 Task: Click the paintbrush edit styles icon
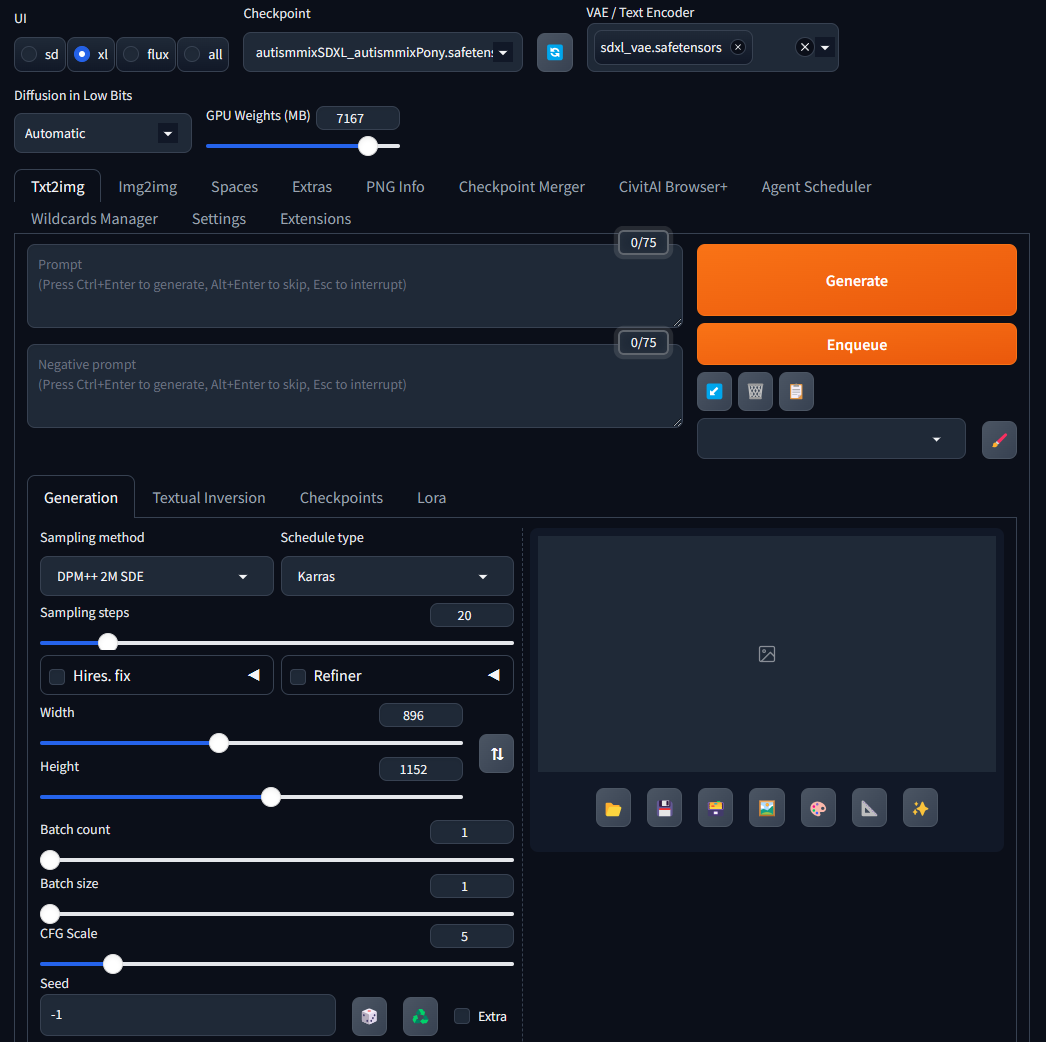tap(999, 440)
